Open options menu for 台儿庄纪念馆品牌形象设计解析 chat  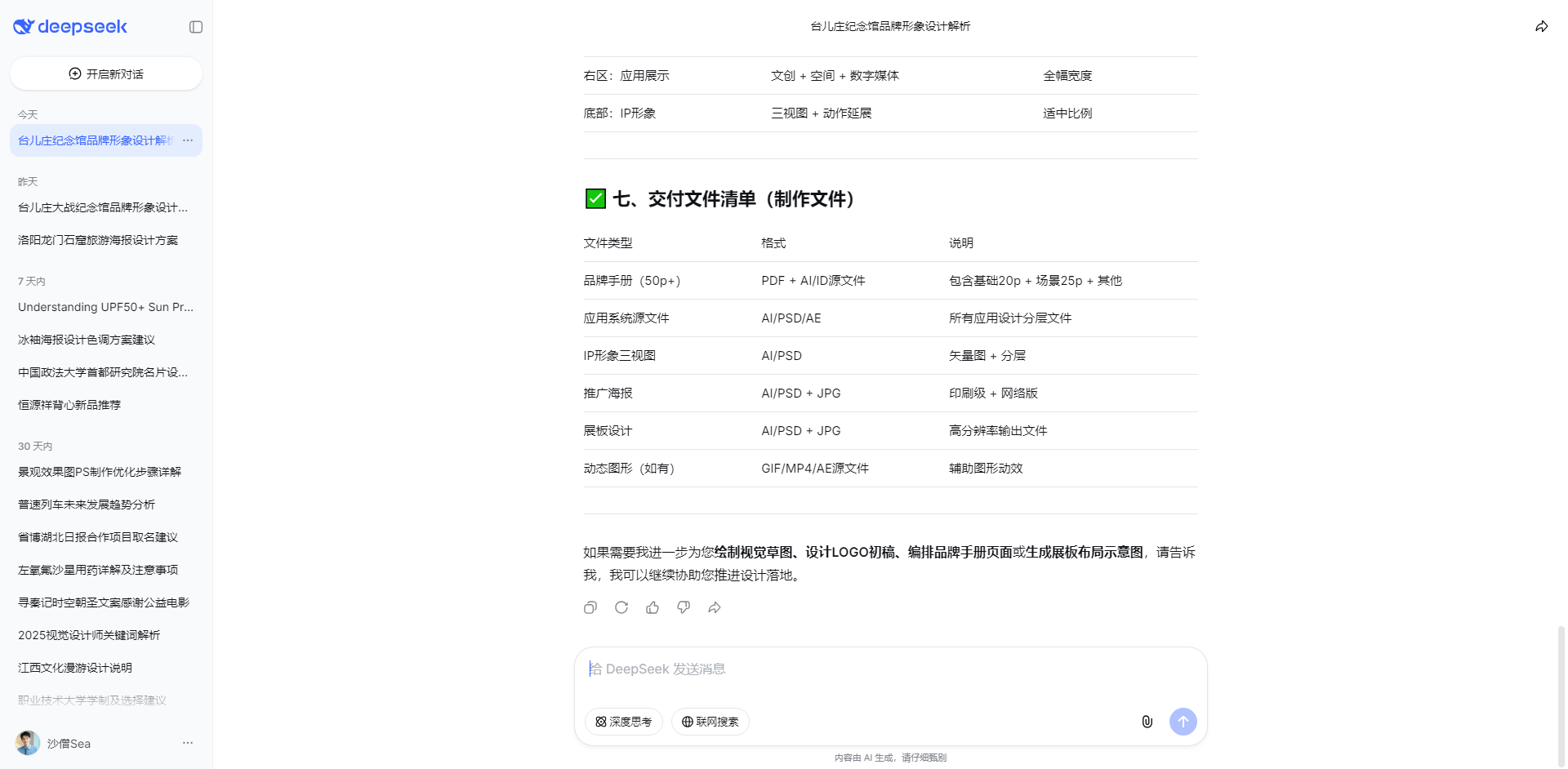point(188,140)
